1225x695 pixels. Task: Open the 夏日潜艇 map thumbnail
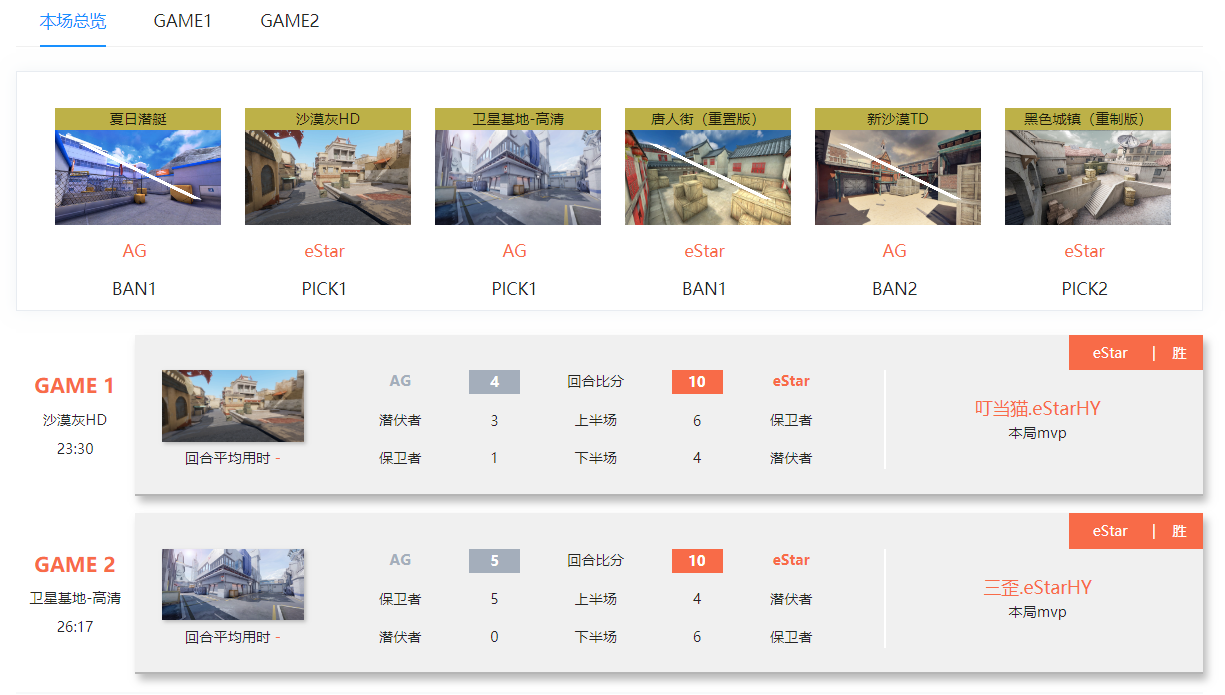tap(137, 166)
